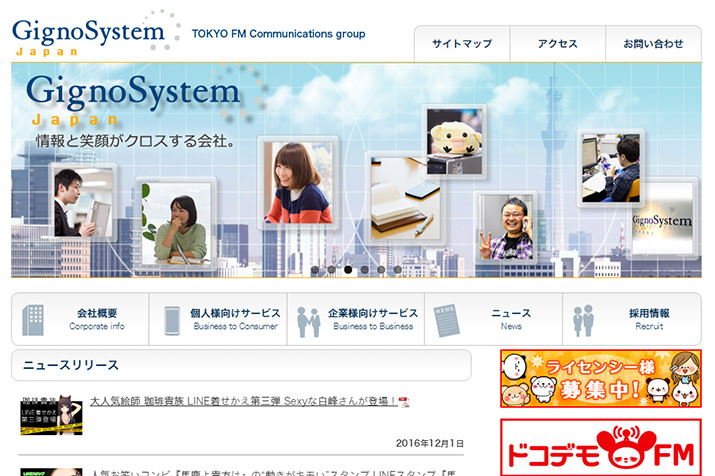Open 会社概要 Corporate info menu
The height and width of the screenshot is (476, 715).
coord(80,319)
